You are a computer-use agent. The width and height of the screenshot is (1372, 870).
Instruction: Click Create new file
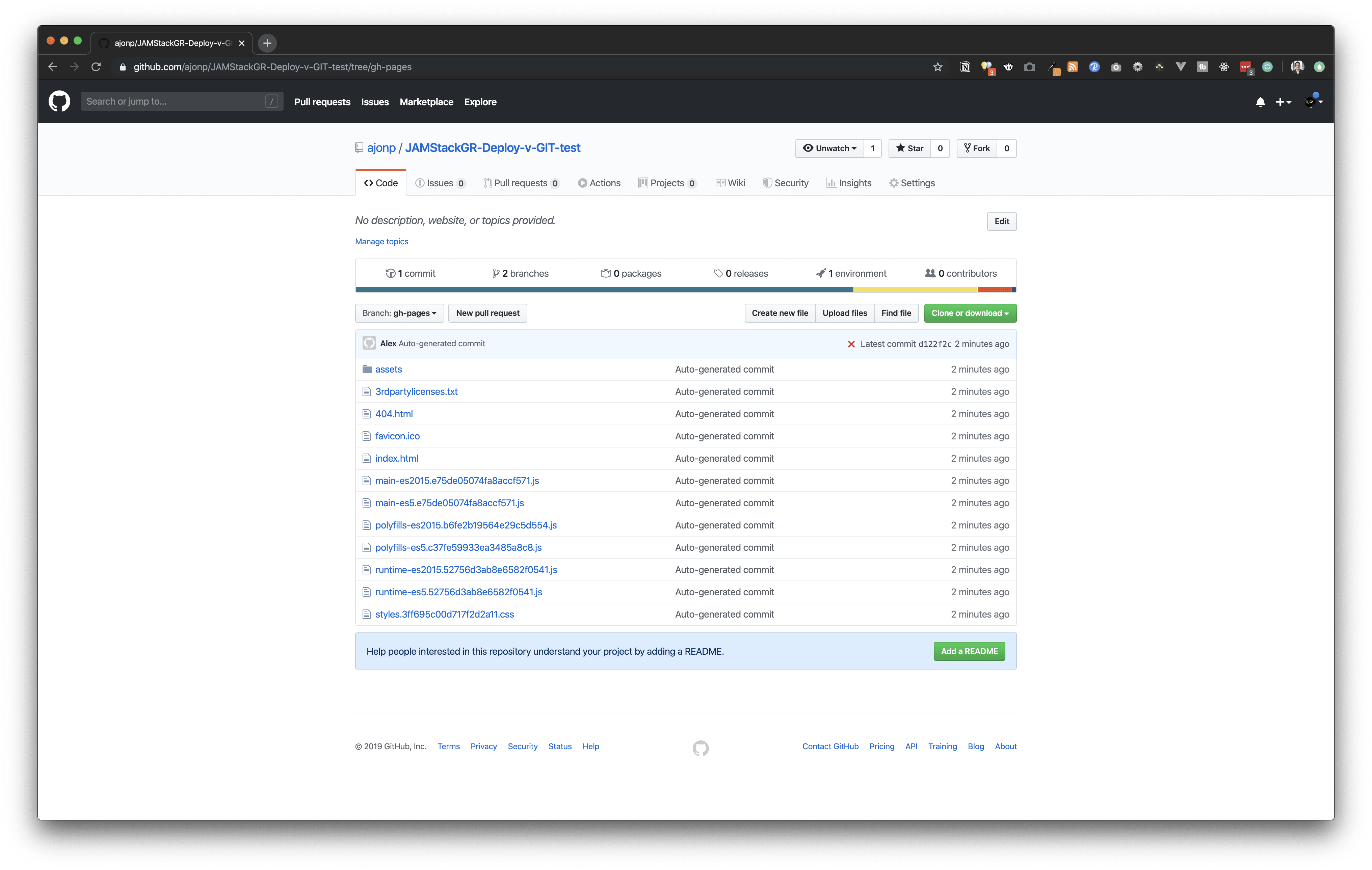tap(780, 313)
